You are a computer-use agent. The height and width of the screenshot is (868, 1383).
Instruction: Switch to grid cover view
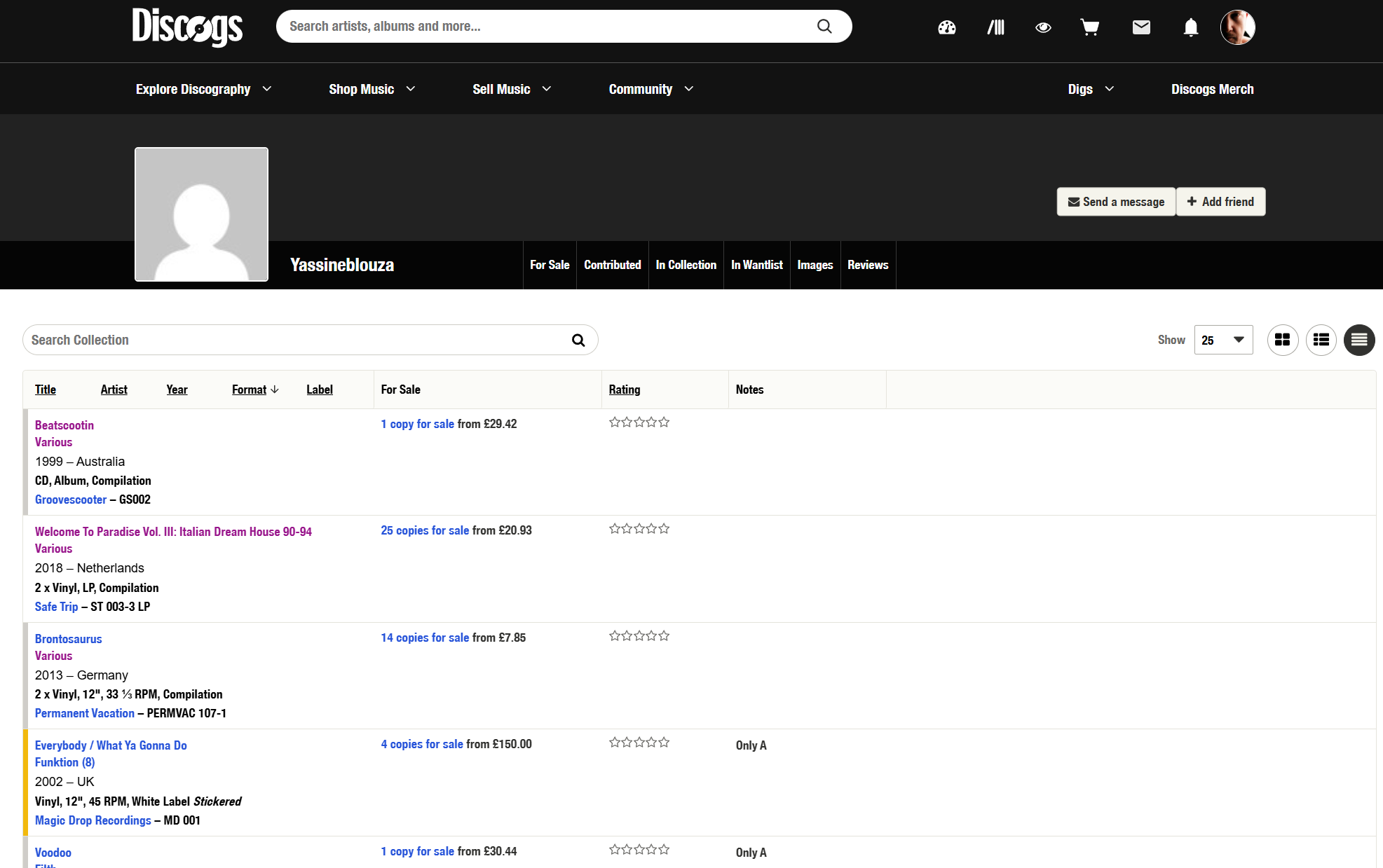(1283, 340)
